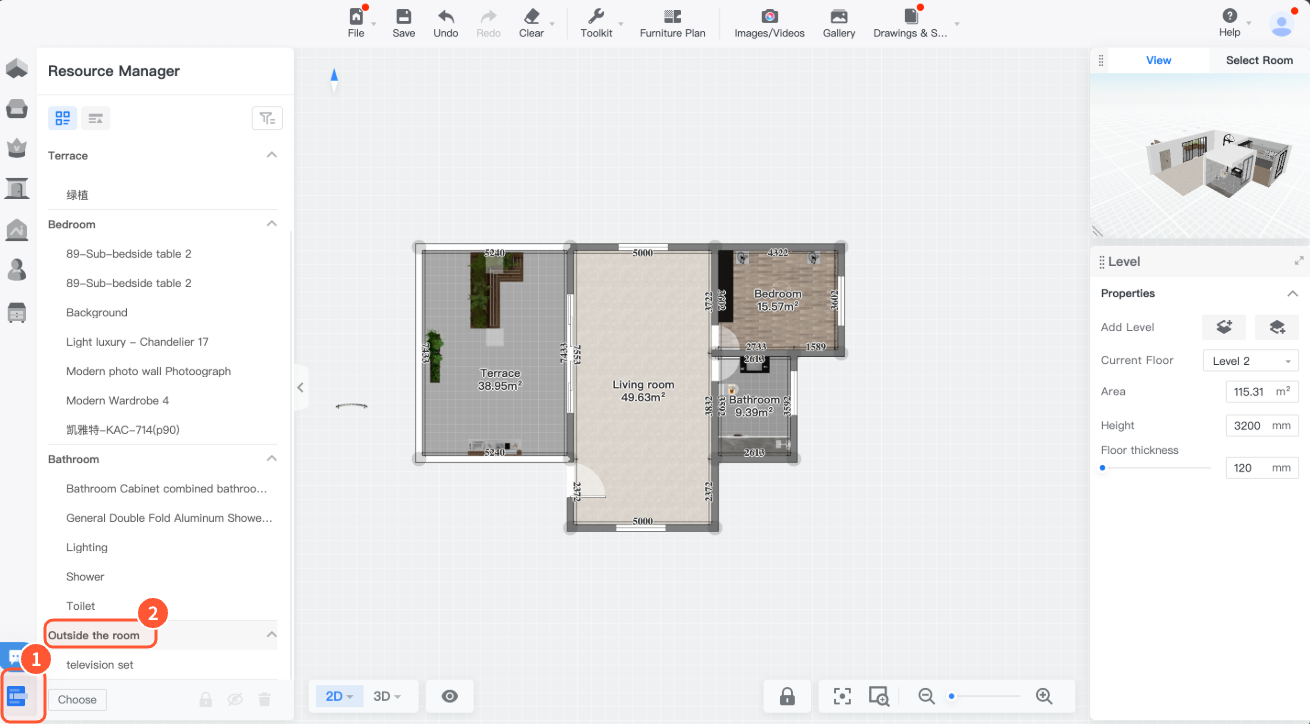Select the television set item
Screen dimensions: 1310x724
coord(100,665)
